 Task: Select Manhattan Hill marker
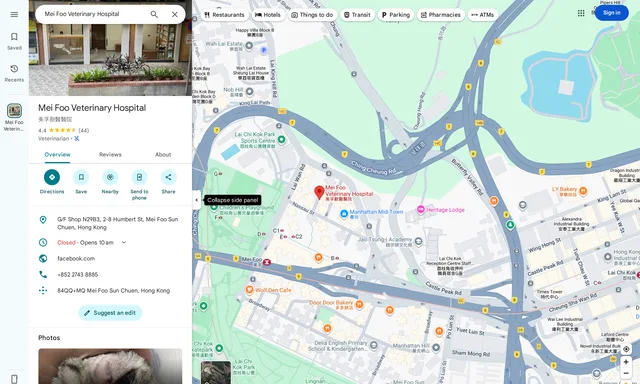(x=436, y=347)
